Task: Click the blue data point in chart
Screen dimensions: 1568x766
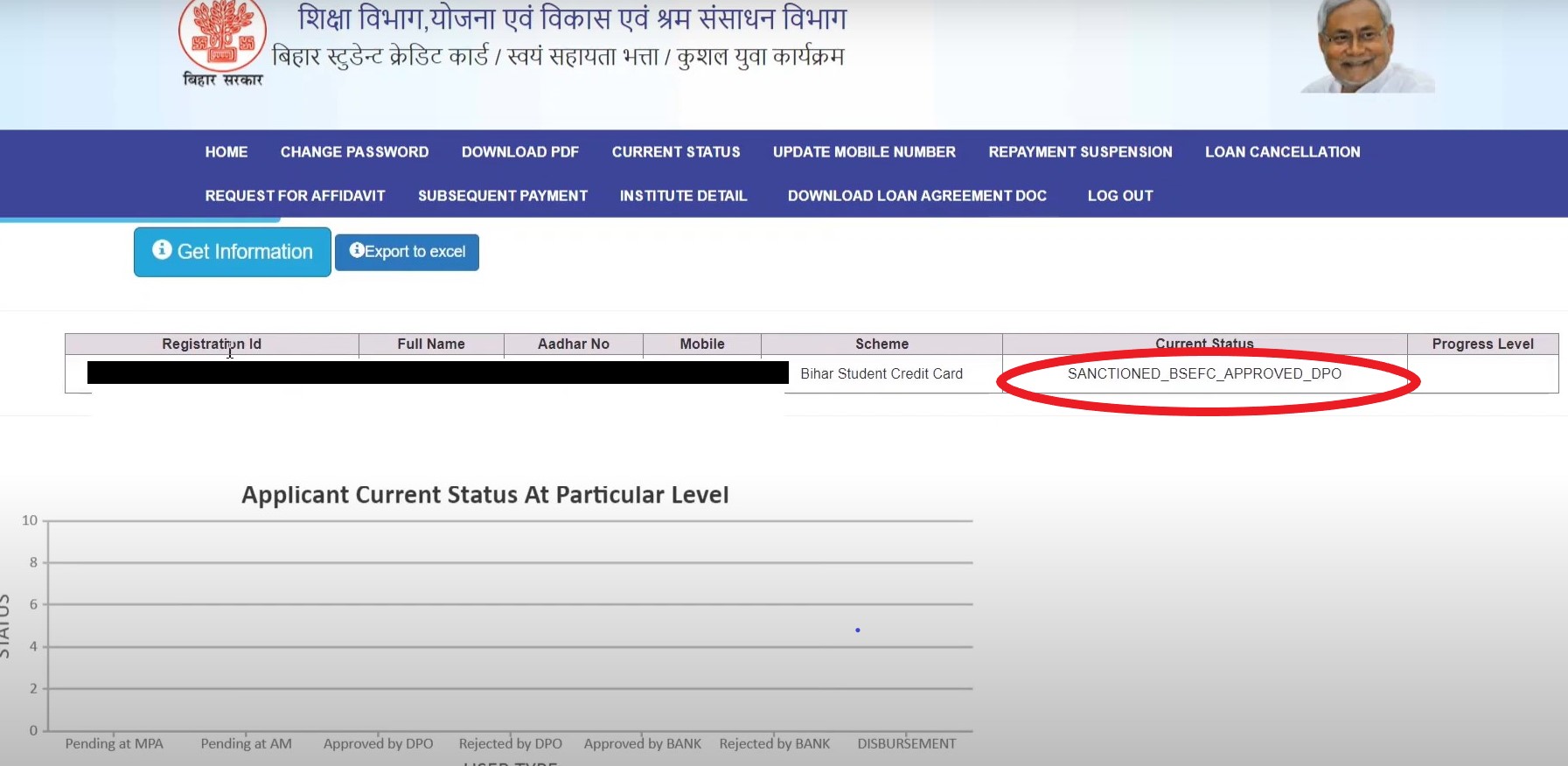Action: (x=858, y=630)
